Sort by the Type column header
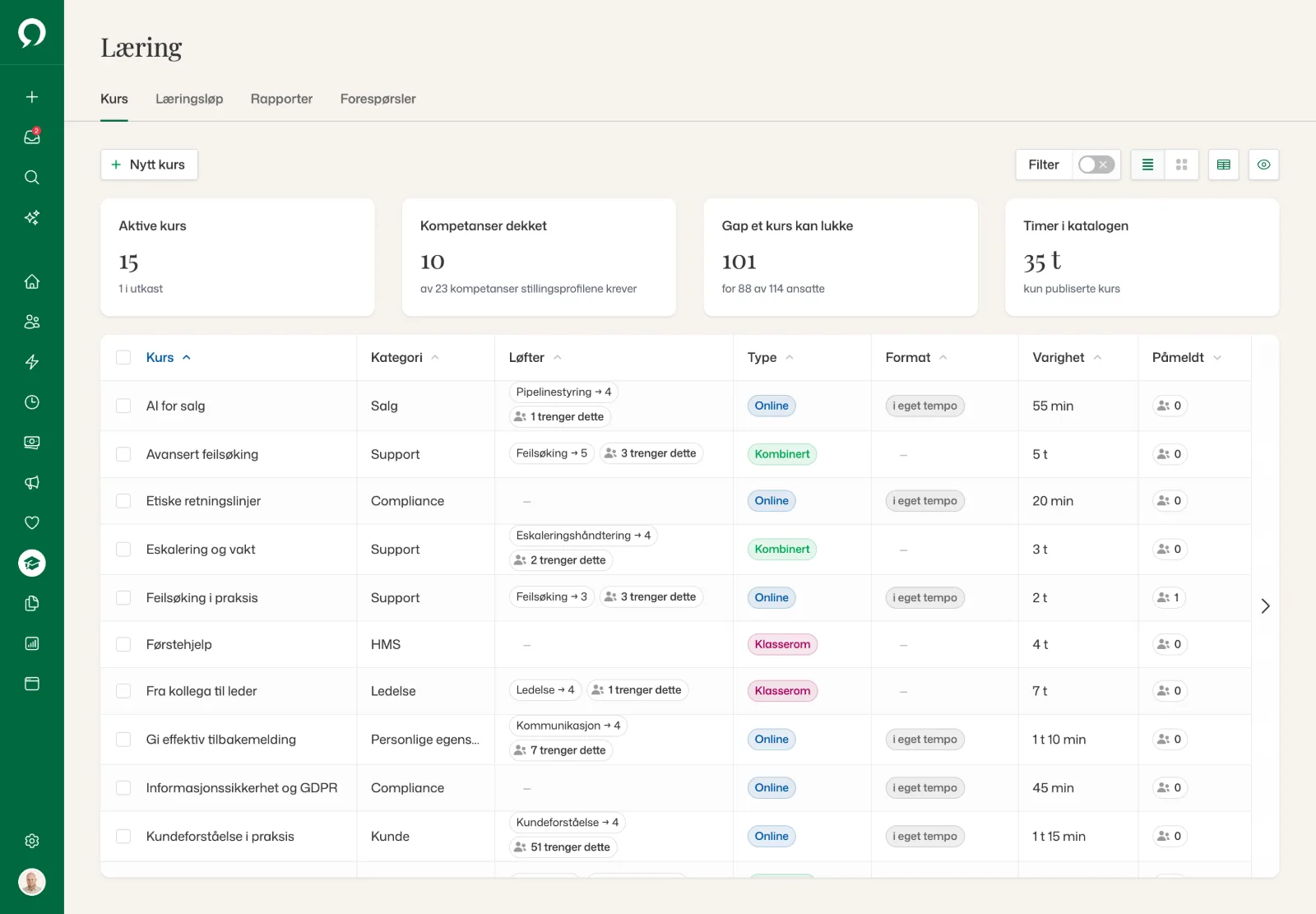Image resolution: width=1316 pixels, height=914 pixels. 771,357
